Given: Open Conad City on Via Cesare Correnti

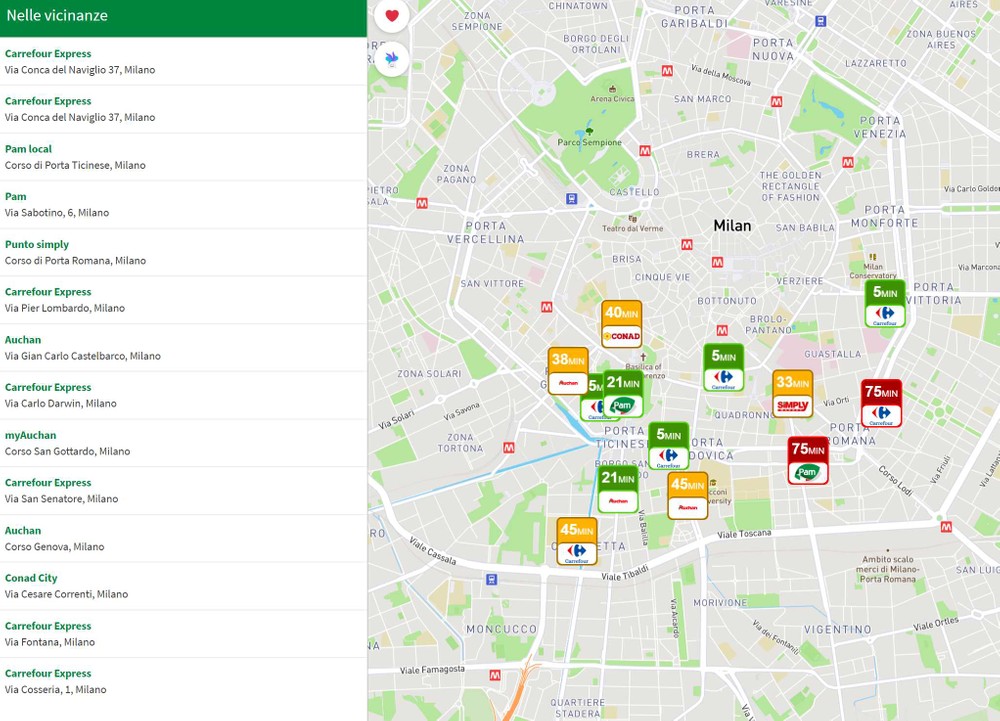Looking at the screenshot, I should [183, 586].
